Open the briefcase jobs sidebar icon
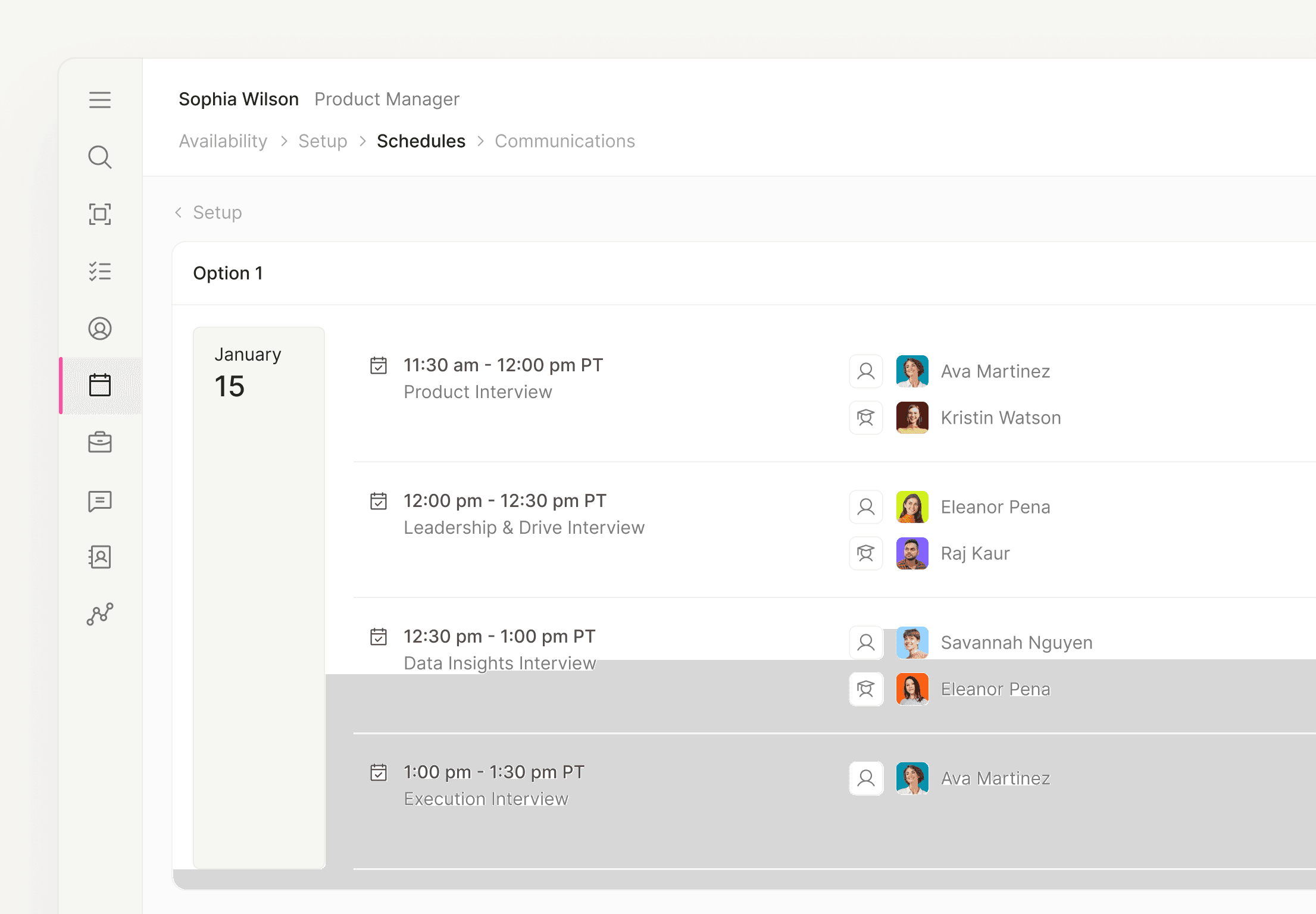 (100, 443)
